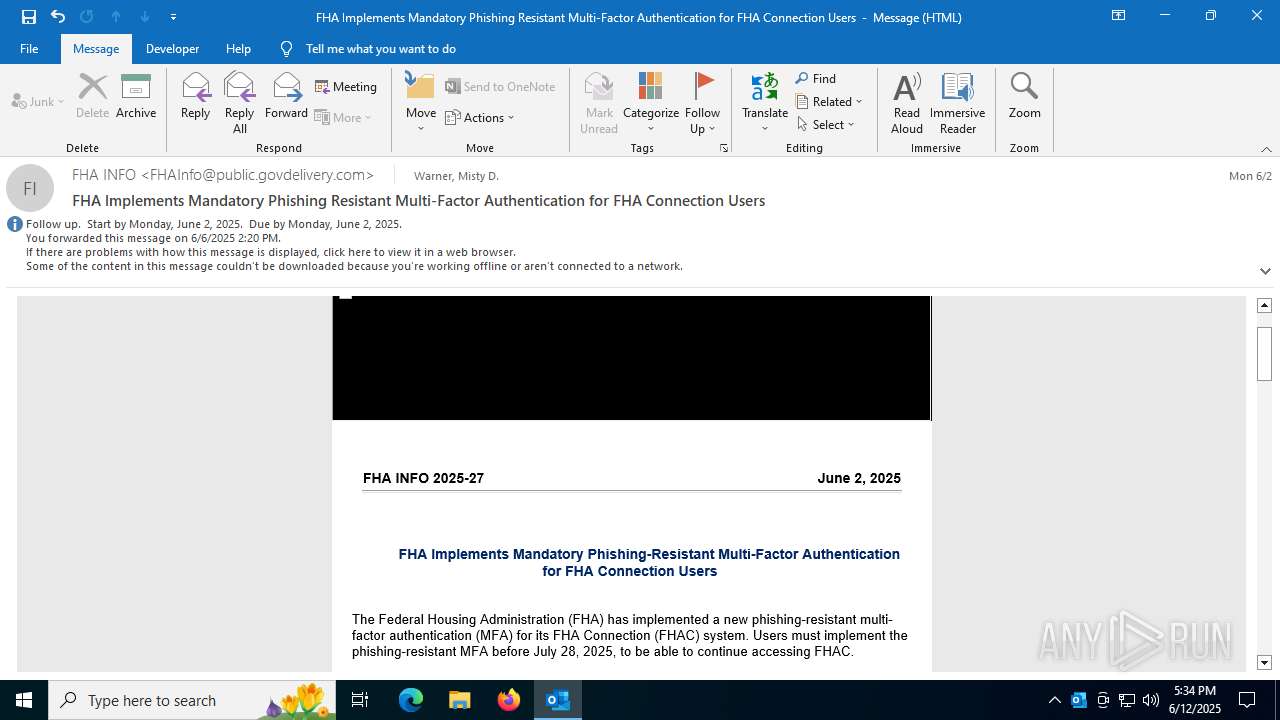Click the June 2, 2025 date text
The image size is (1280, 720).
pyautogui.click(x=859, y=478)
